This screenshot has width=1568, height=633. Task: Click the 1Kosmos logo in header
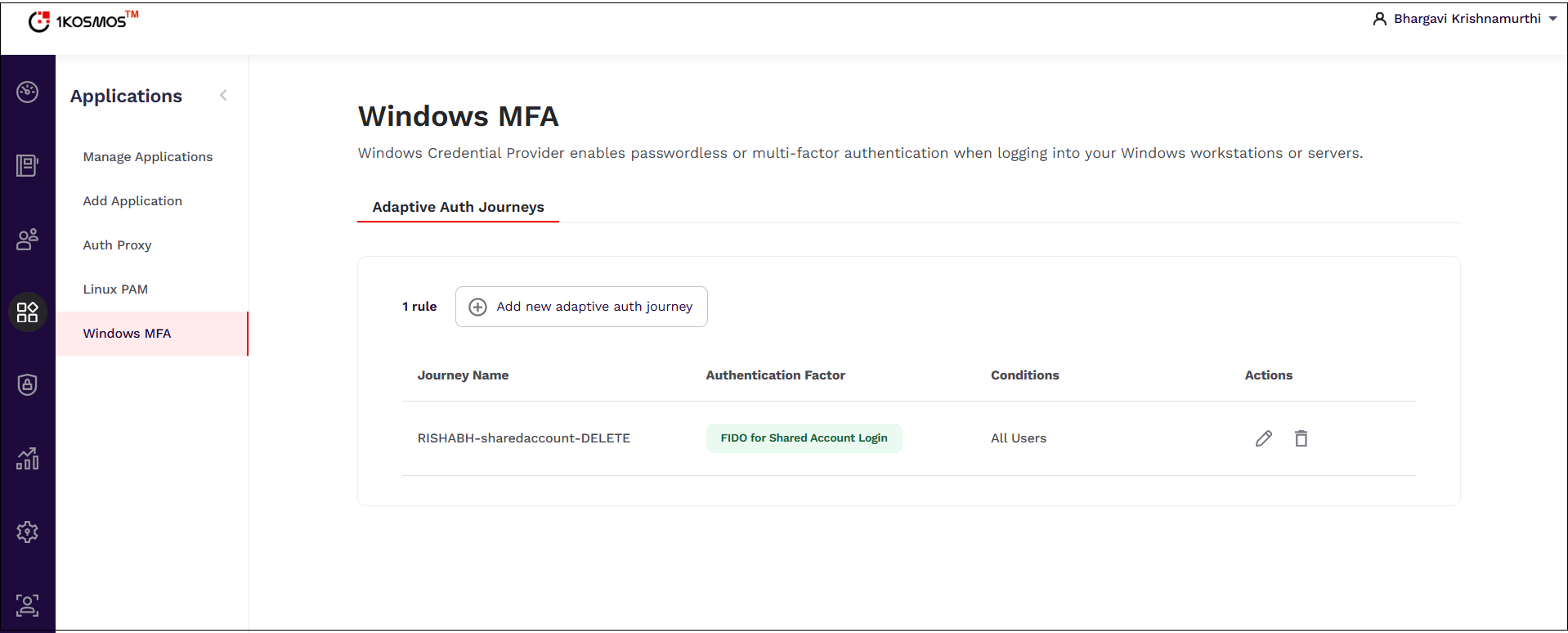pyautogui.click(x=83, y=20)
